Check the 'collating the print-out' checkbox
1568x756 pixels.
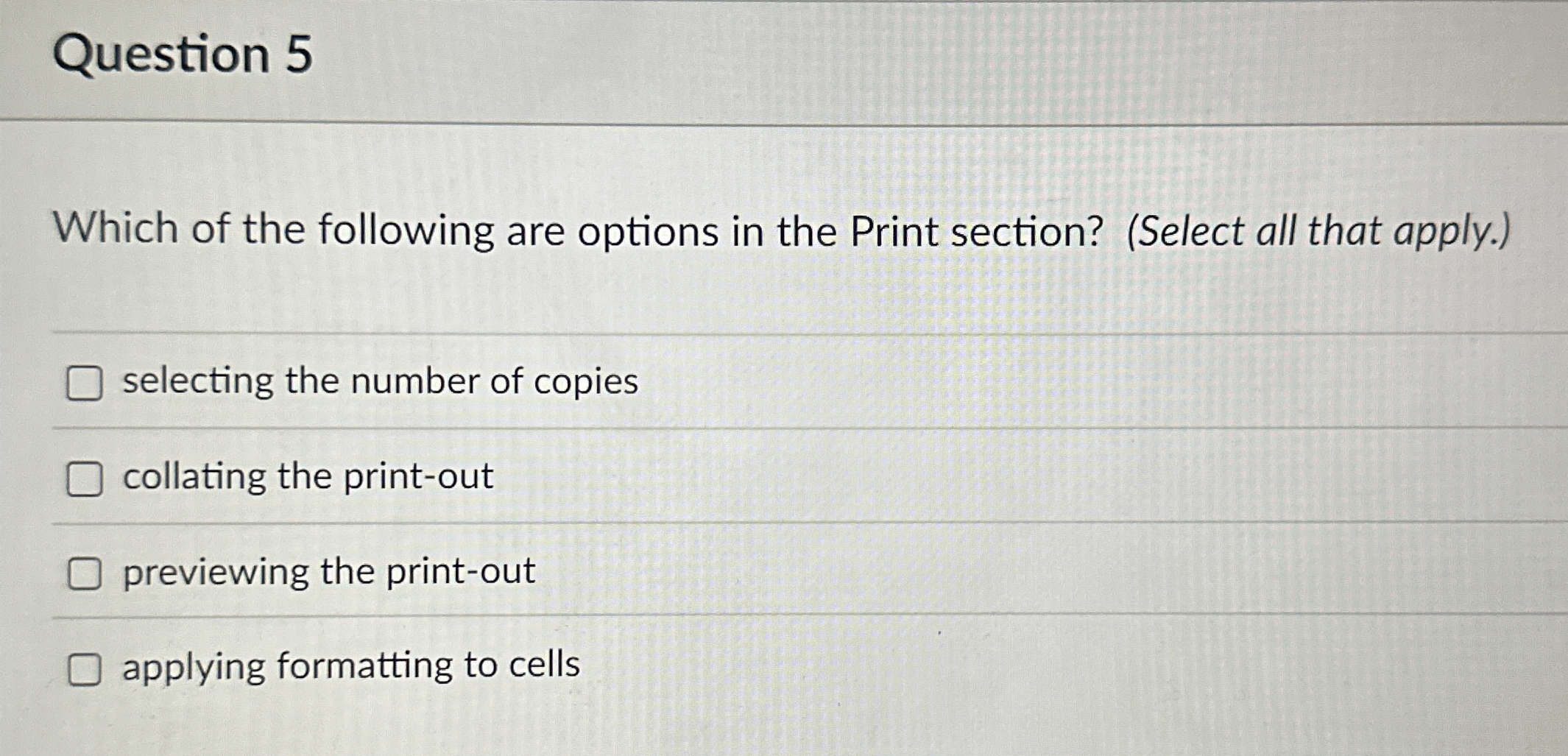coord(85,478)
